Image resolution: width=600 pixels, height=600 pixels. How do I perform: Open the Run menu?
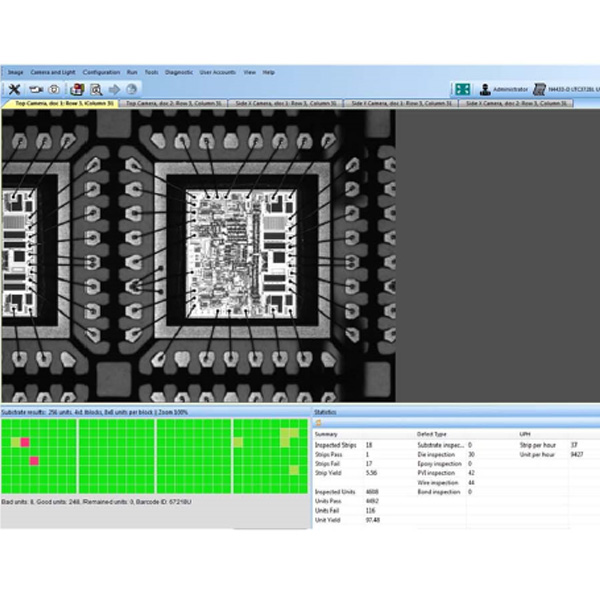pos(132,72)
